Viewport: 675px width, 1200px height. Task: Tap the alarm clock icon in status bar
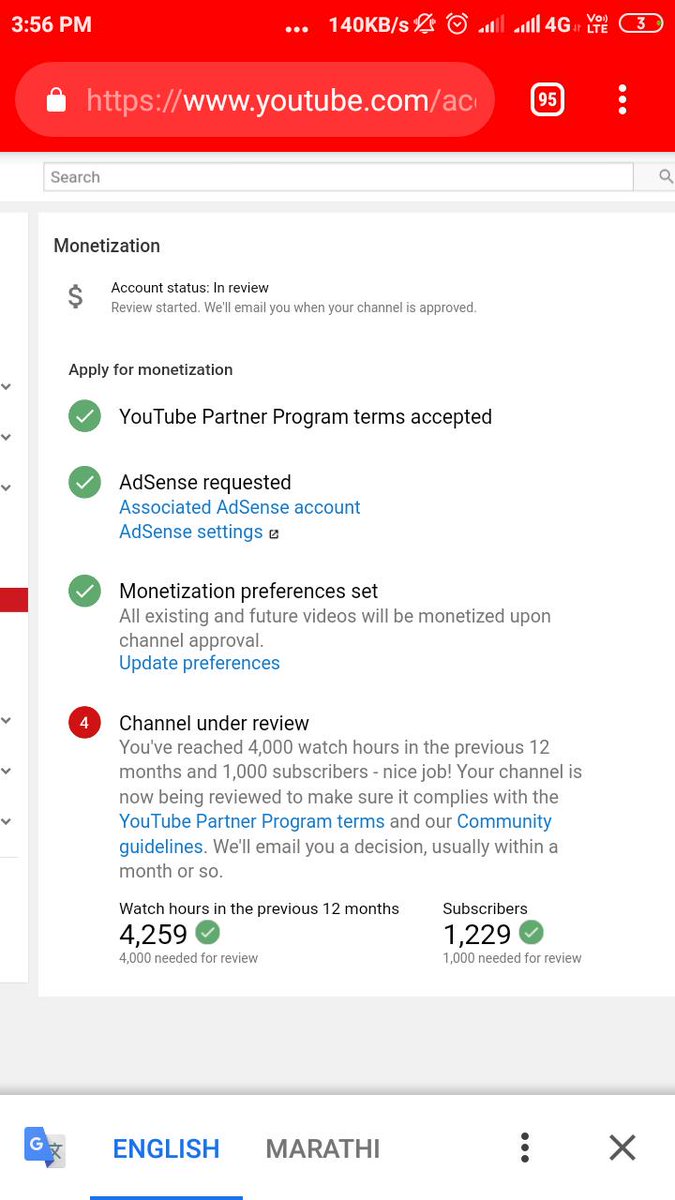coord(457,24)
